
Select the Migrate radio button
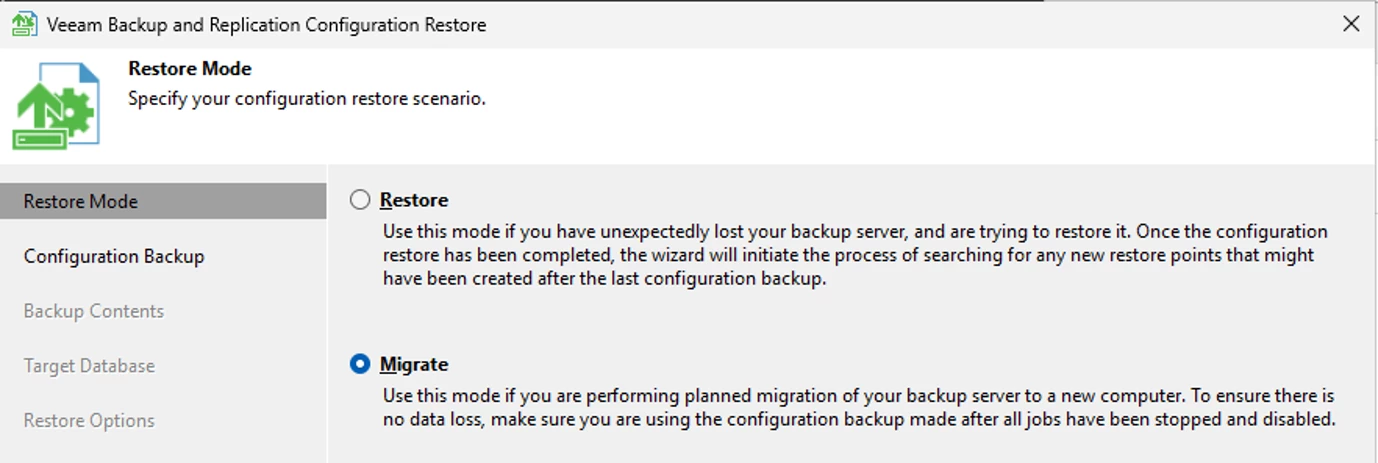[360, 365]
